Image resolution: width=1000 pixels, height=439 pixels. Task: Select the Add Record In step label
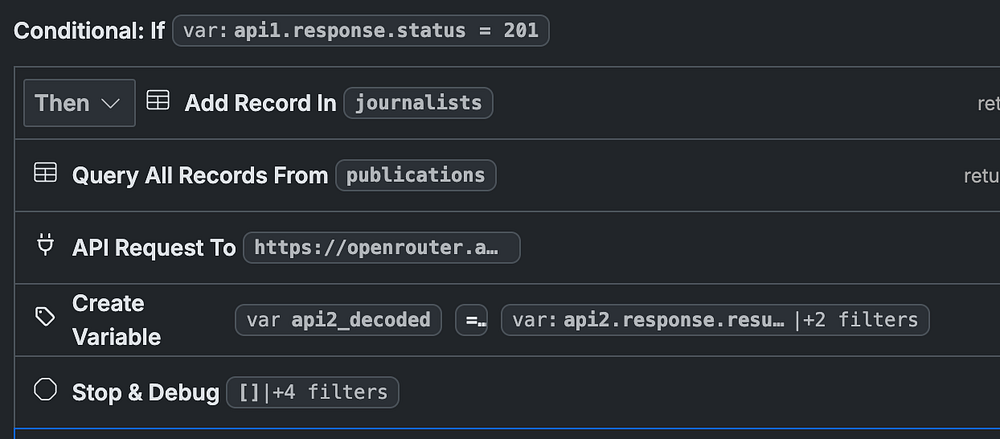pyautogui.click(x=260, y=103)
